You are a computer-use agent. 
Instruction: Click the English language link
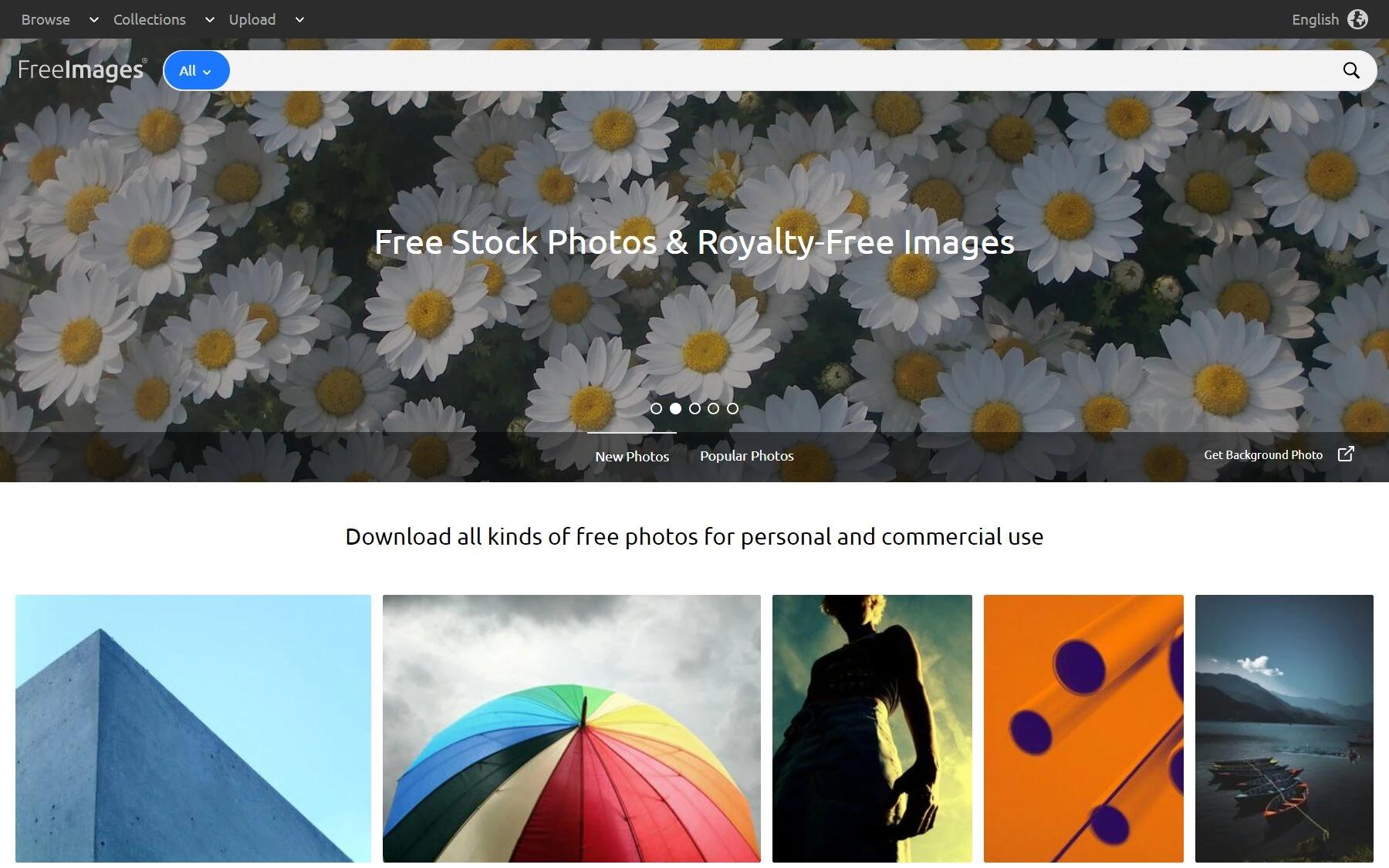(x=1315, y=19)
